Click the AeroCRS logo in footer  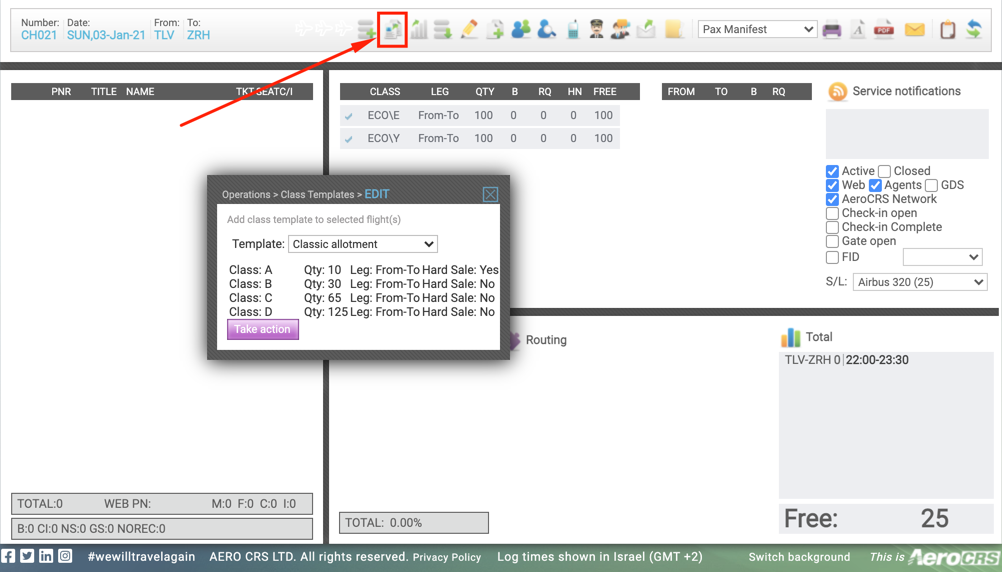(955, 557)
